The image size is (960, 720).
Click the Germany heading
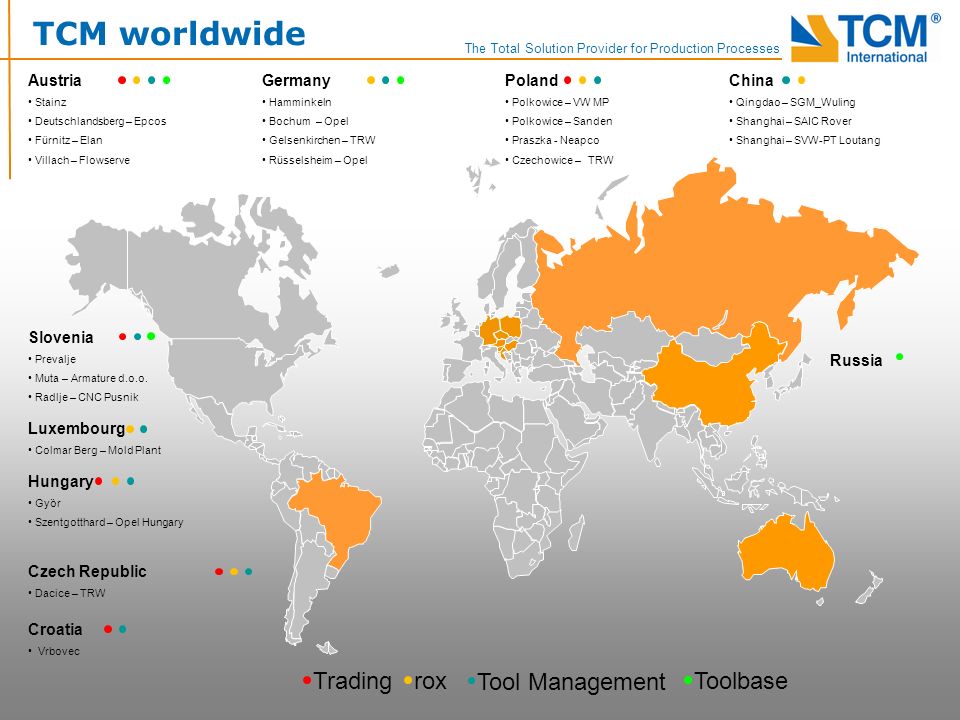296,80
